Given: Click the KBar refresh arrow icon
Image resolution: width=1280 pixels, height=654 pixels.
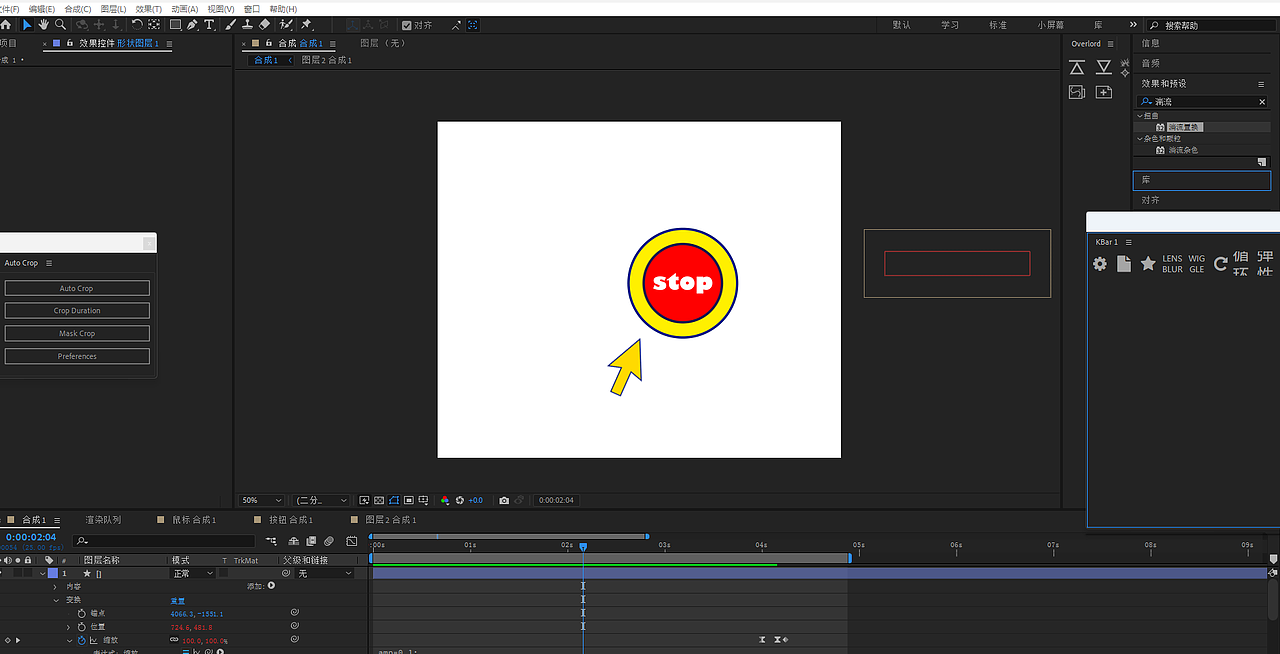Looking at the screenshot, I should (x=1220, y=264).
